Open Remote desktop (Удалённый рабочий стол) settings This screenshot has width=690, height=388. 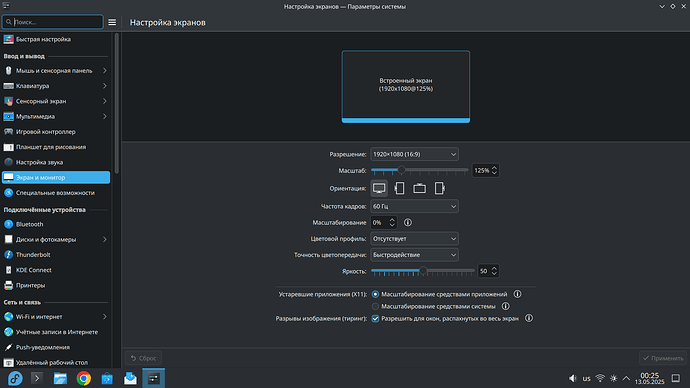tap(56, 362)
